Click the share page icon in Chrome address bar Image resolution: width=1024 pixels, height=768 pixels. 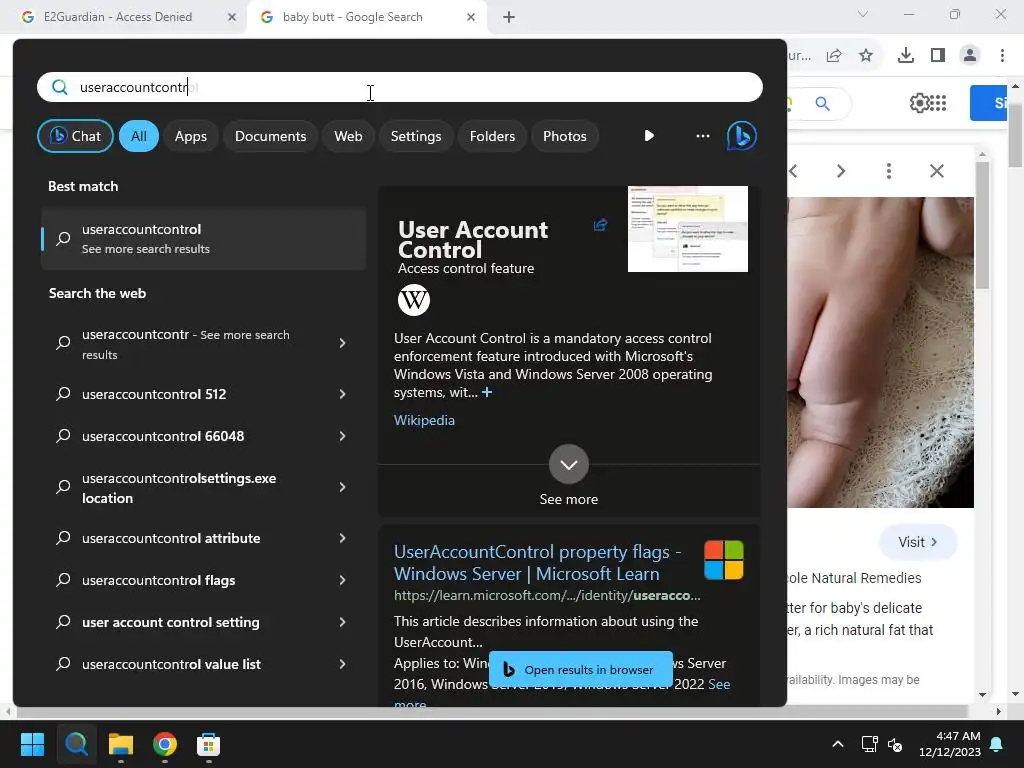[834, 56]
